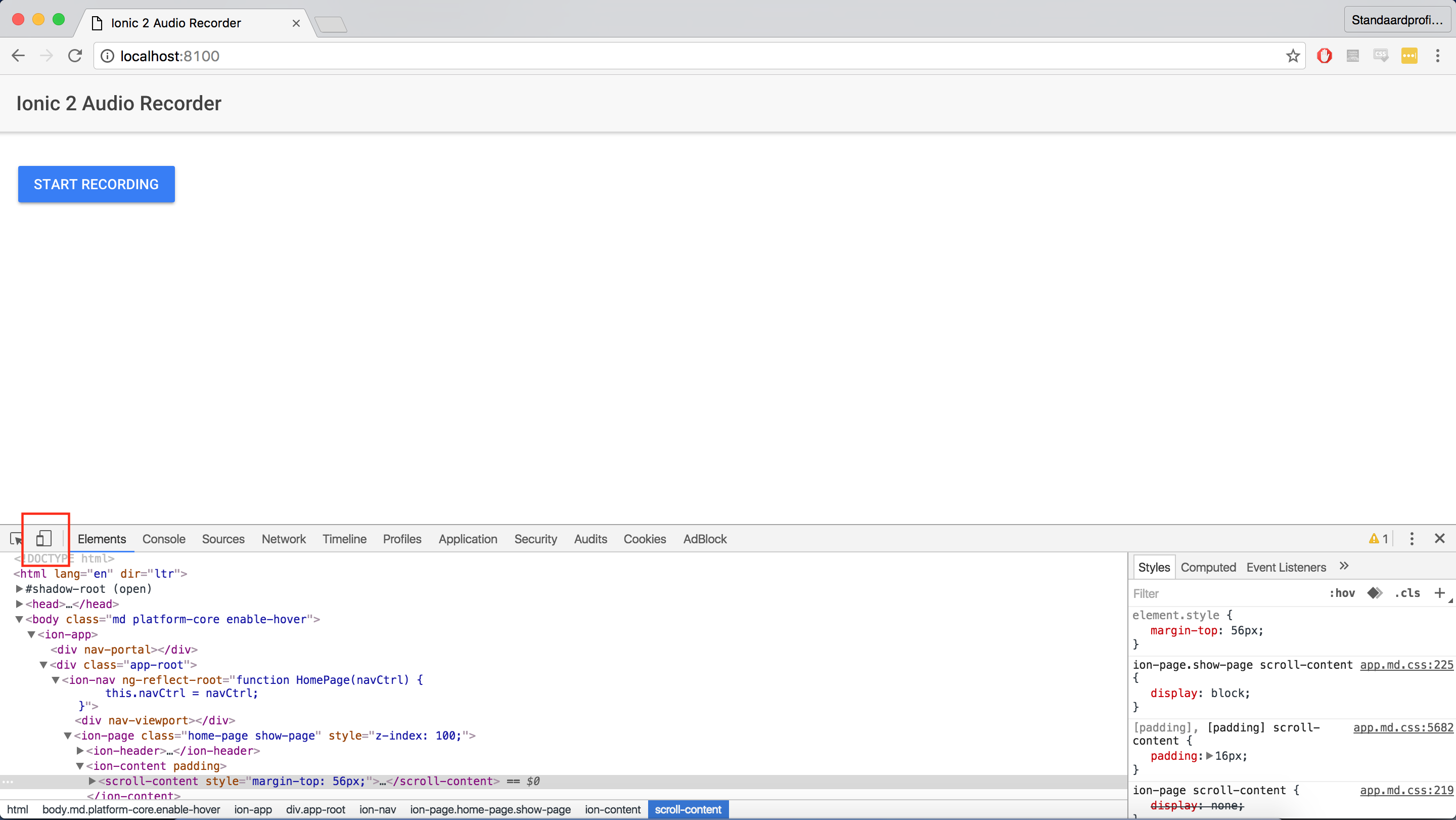Focus the localhost:8100 address bar
1456x820 pixels.
(x=699, y=56)
